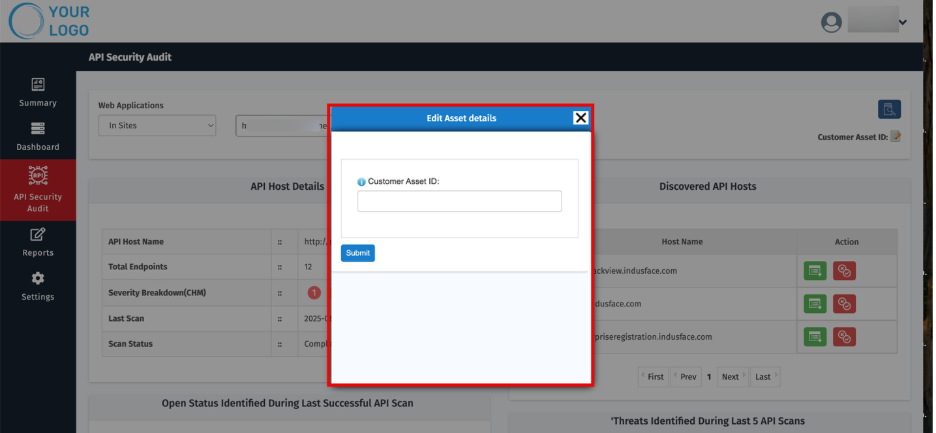Click the API Host Details heading
This screenshot has height=433, width=936.
pos(287,186)
